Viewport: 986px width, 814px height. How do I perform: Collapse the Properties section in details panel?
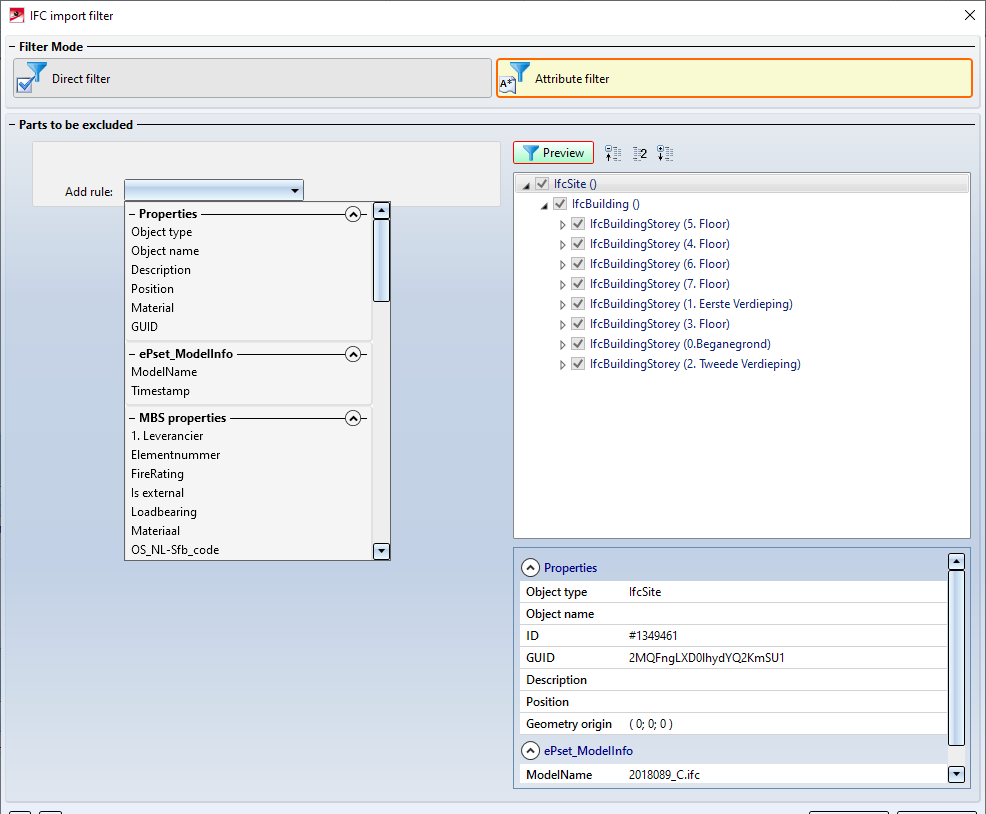click(x=529, y=568)
